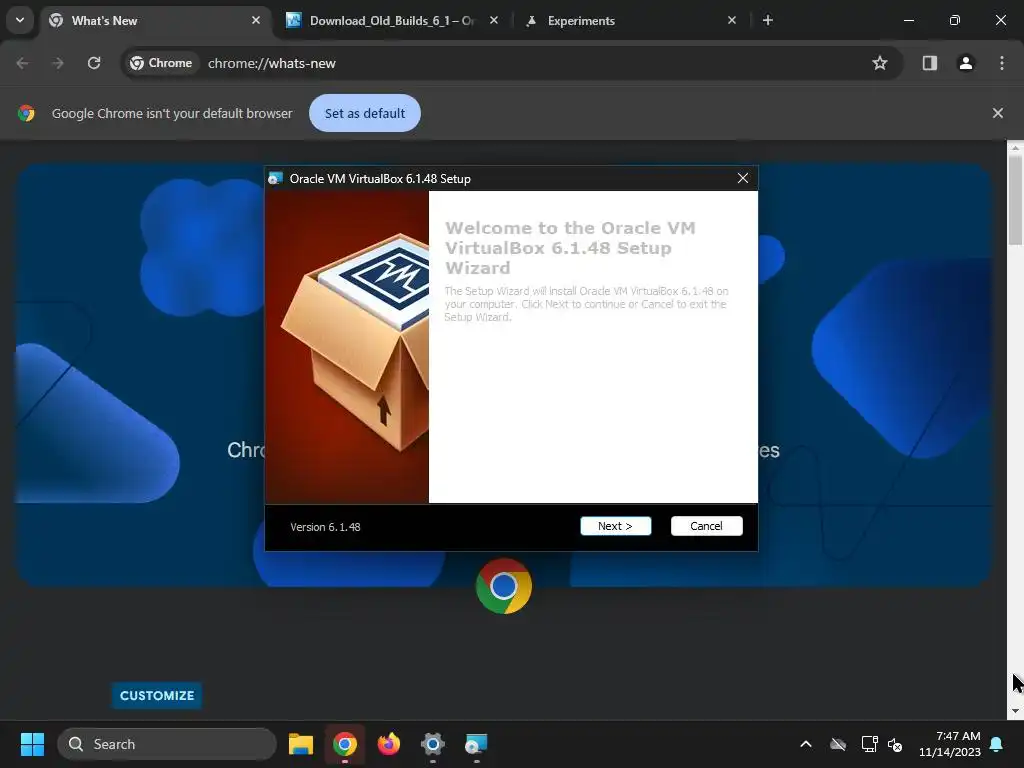Dismiss the default browser notification bar
The height and width of the screenshot is (768, 1024).
tap(997, 113)
